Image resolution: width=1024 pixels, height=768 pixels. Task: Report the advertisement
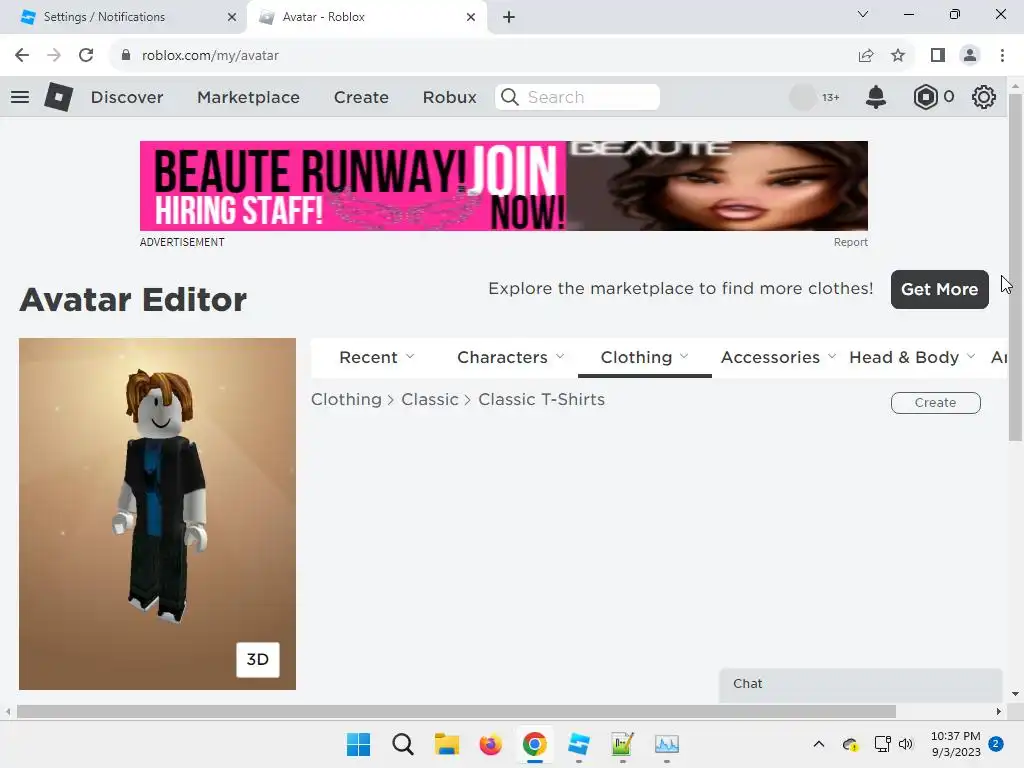click(x=850, y=242)
